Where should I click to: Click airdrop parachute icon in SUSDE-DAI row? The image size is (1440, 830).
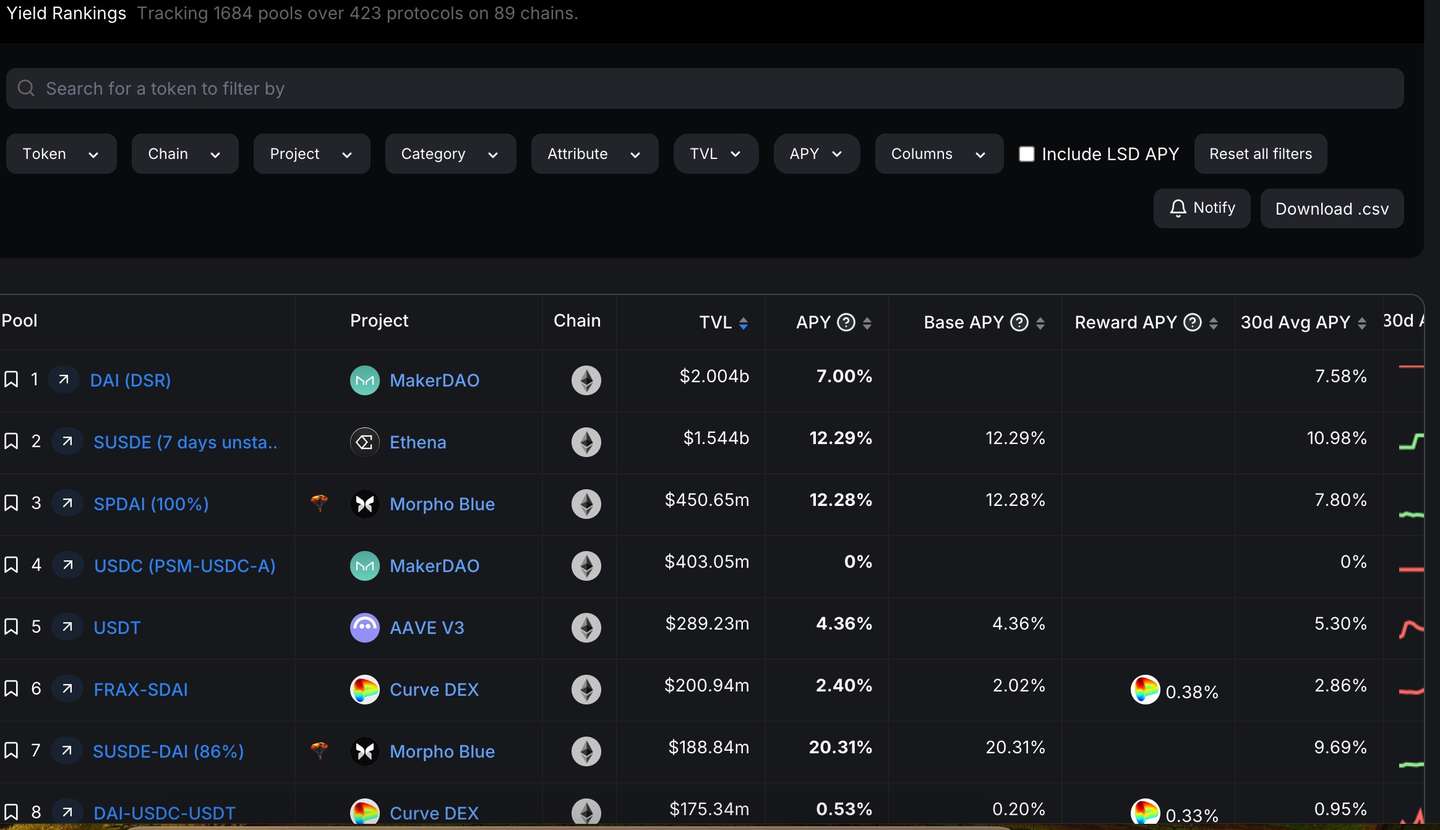tap(319, 751)
